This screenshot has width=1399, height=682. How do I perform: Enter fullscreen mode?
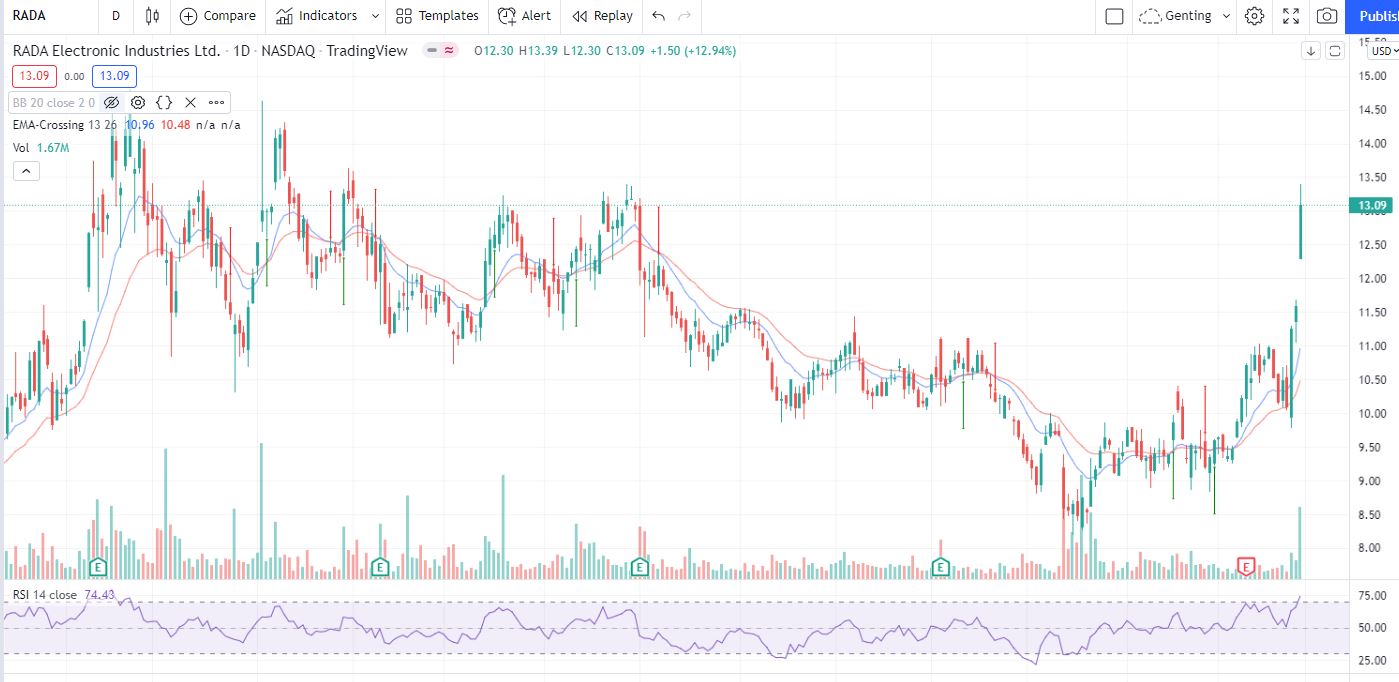[x=1291, y=16]
